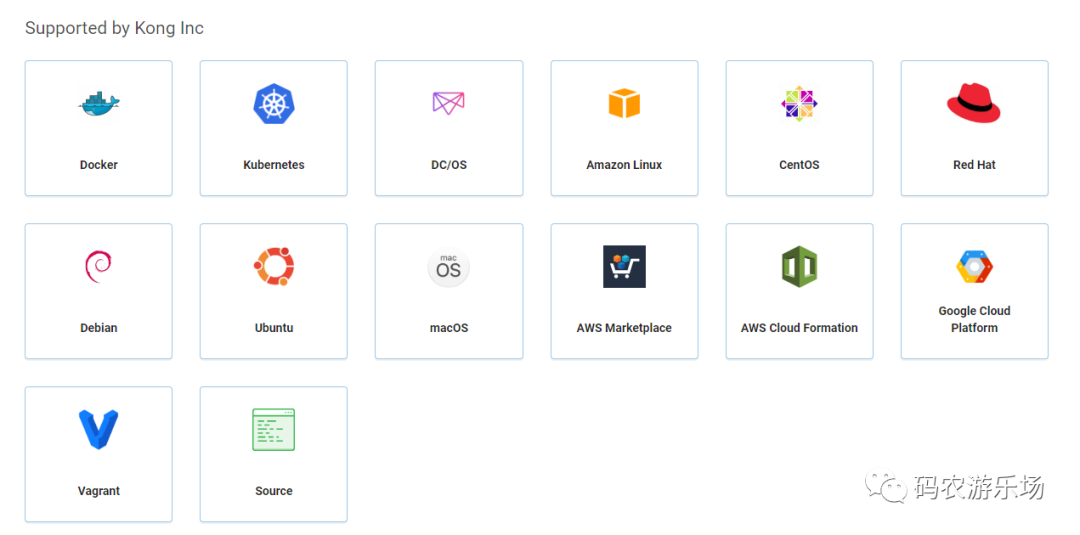Select the macOS label text
The image size is (1080, 535).
point(448,328)
